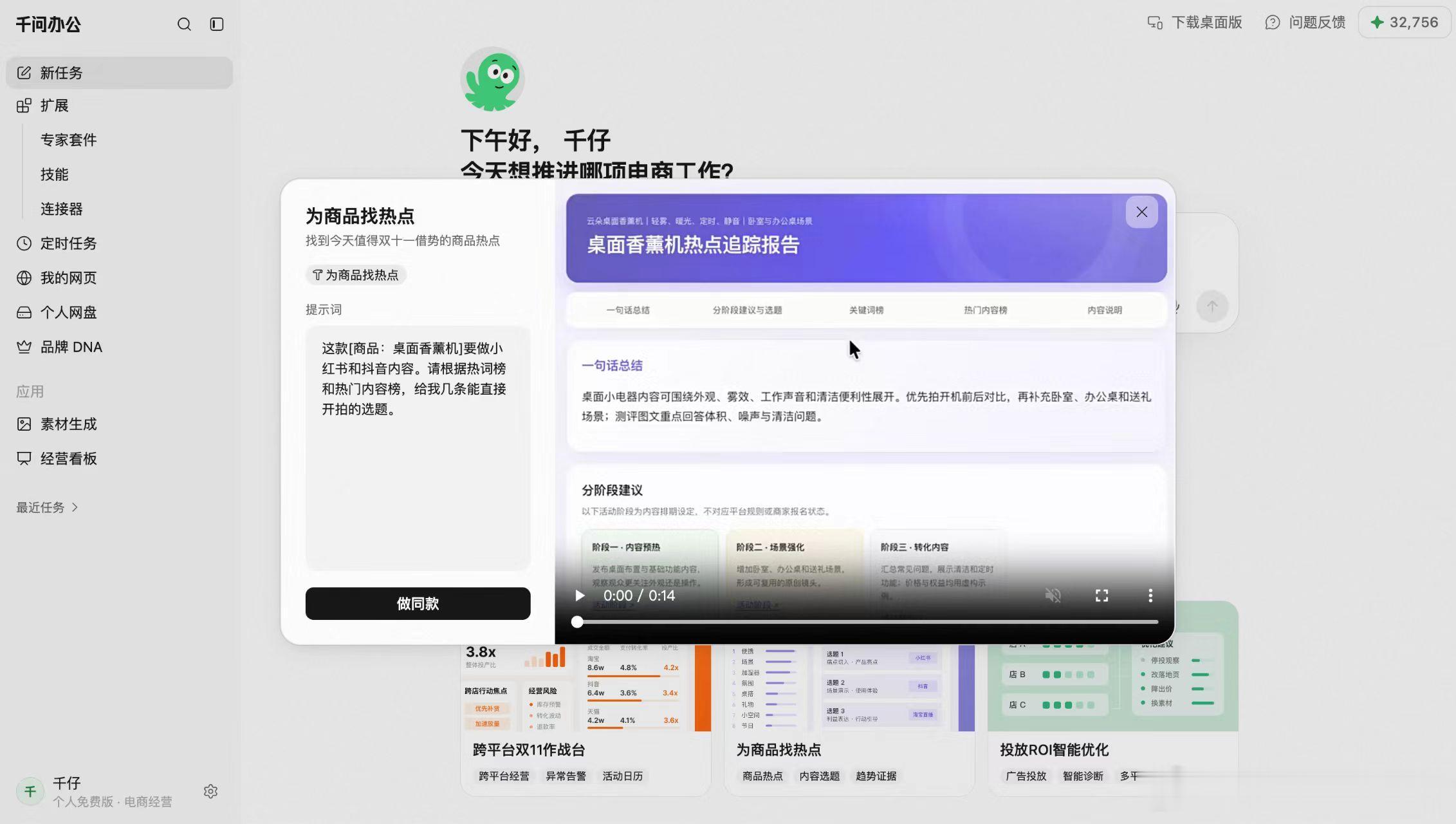This screenshot has height=824, width=1456.
Task: Open 投放ROI智能优化 card
Action: (1113, 699)
